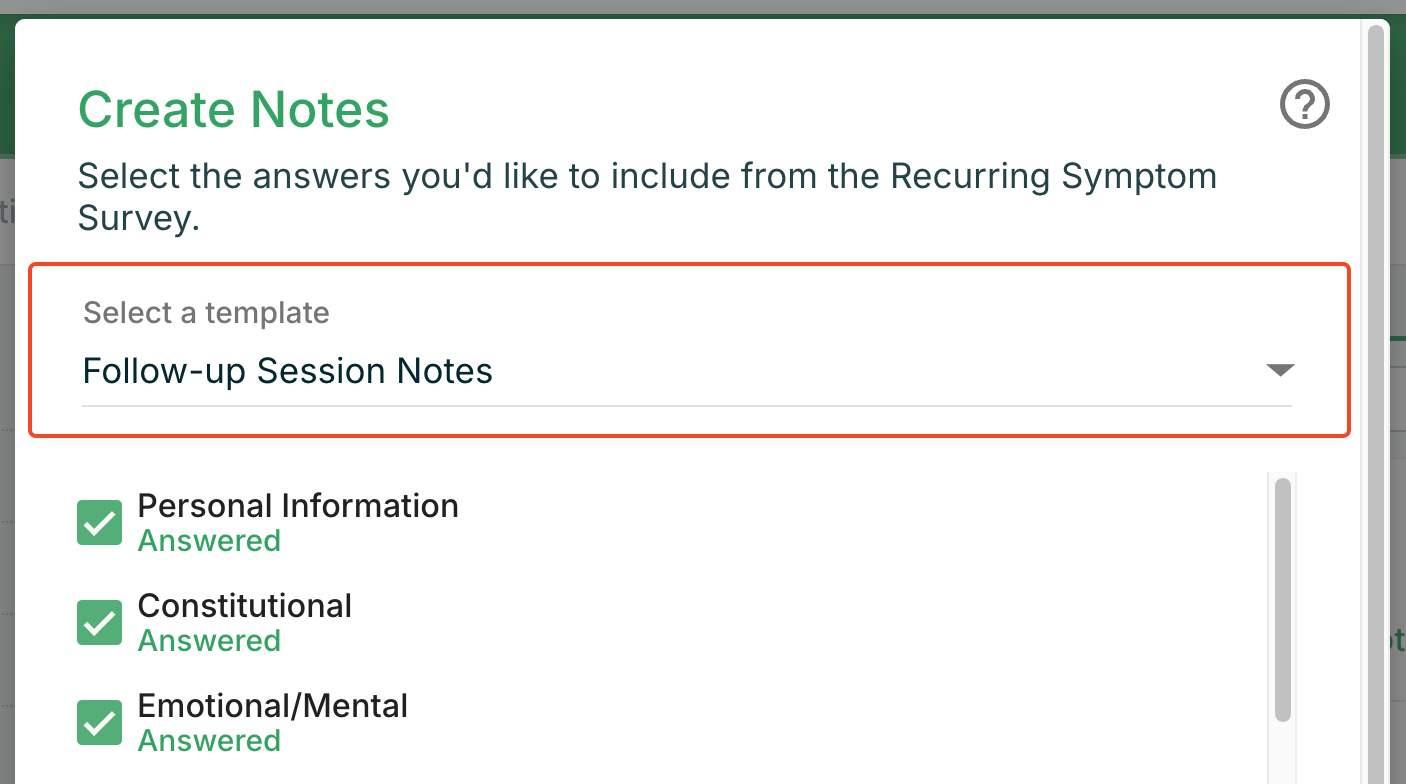Viewport: 1406px width, 784px height.
Task: Click the white checkmark beside Emotional/Mental
Action: [x=100, y=723]
